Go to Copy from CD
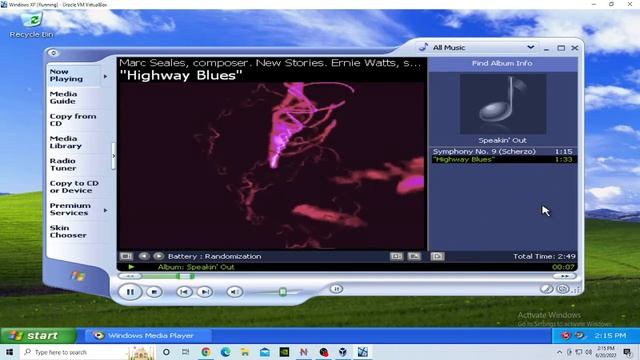Image resolution: width=640 pixels, height=360 pixels. click(x=73, y=120)
